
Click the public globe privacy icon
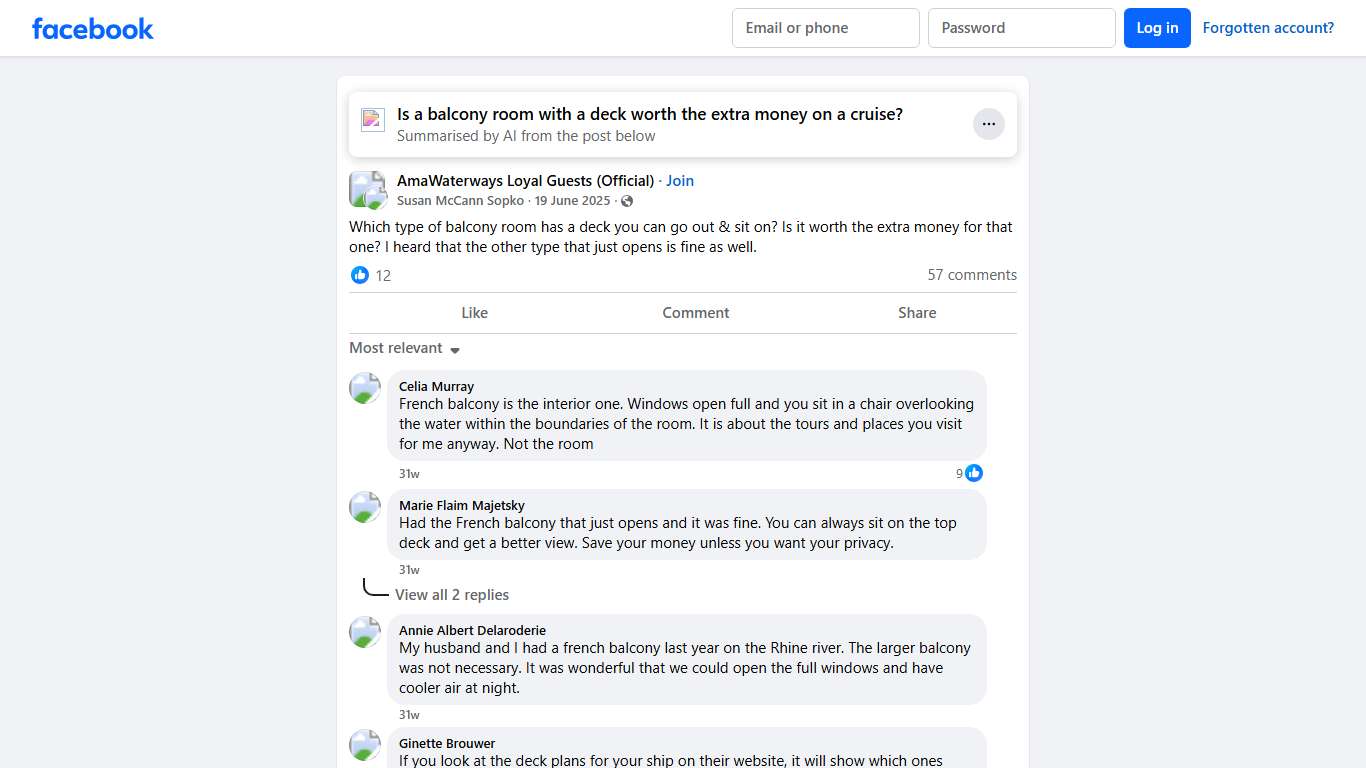coord(627,201)
